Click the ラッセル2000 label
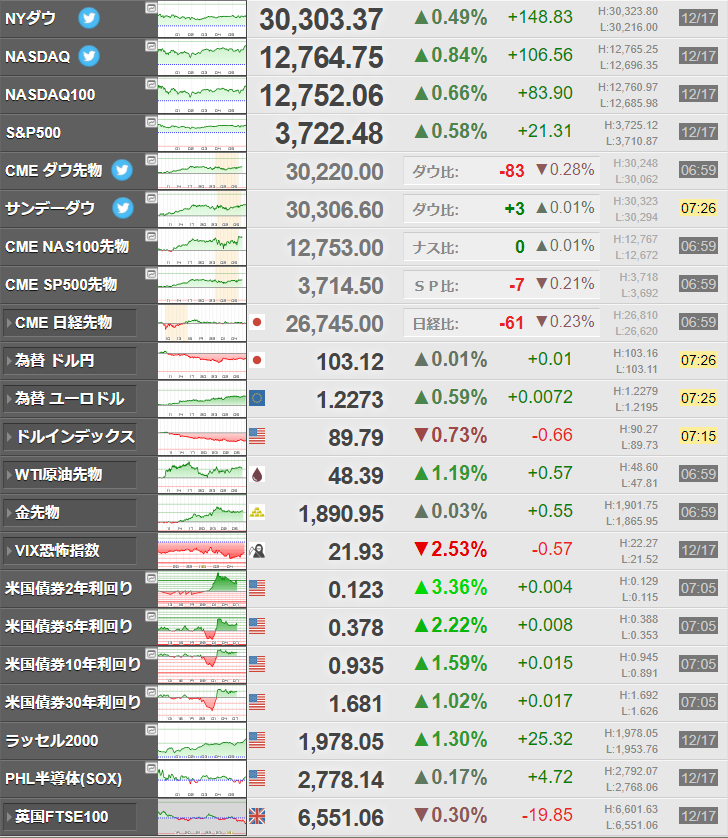Screen dimensions: 728x838 coord(52,740)
